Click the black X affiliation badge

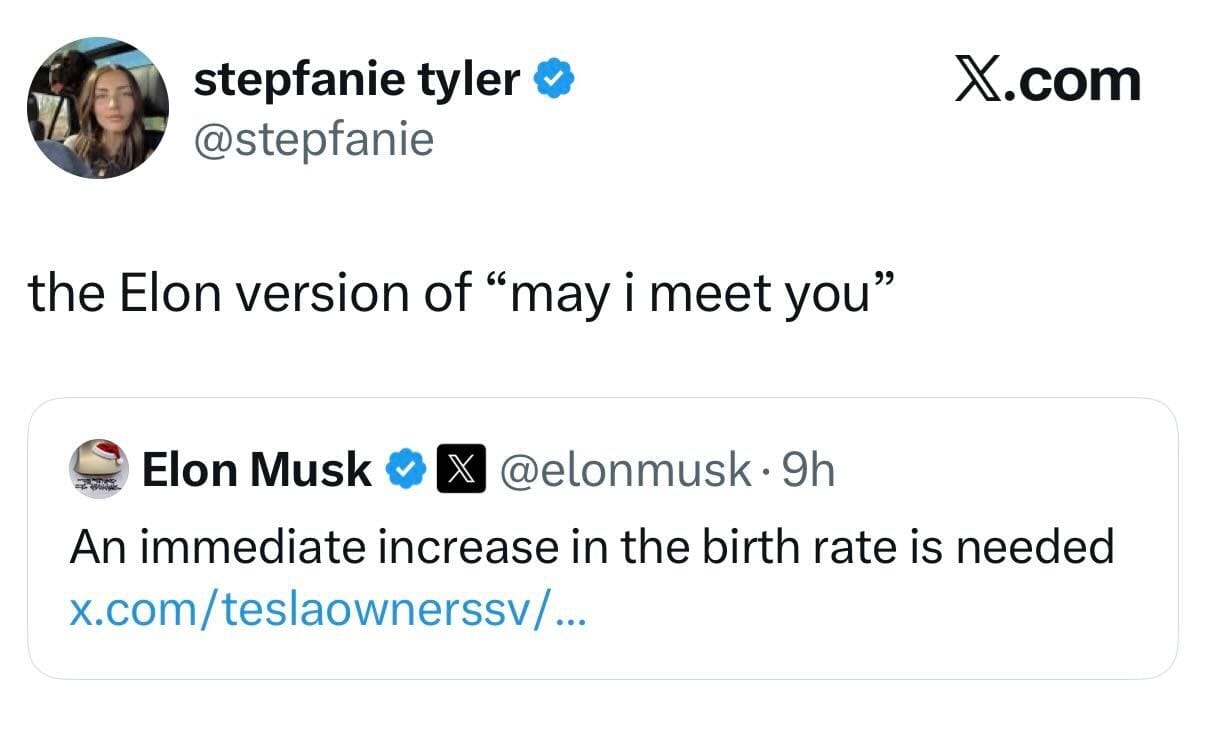[x=461, y=468]
